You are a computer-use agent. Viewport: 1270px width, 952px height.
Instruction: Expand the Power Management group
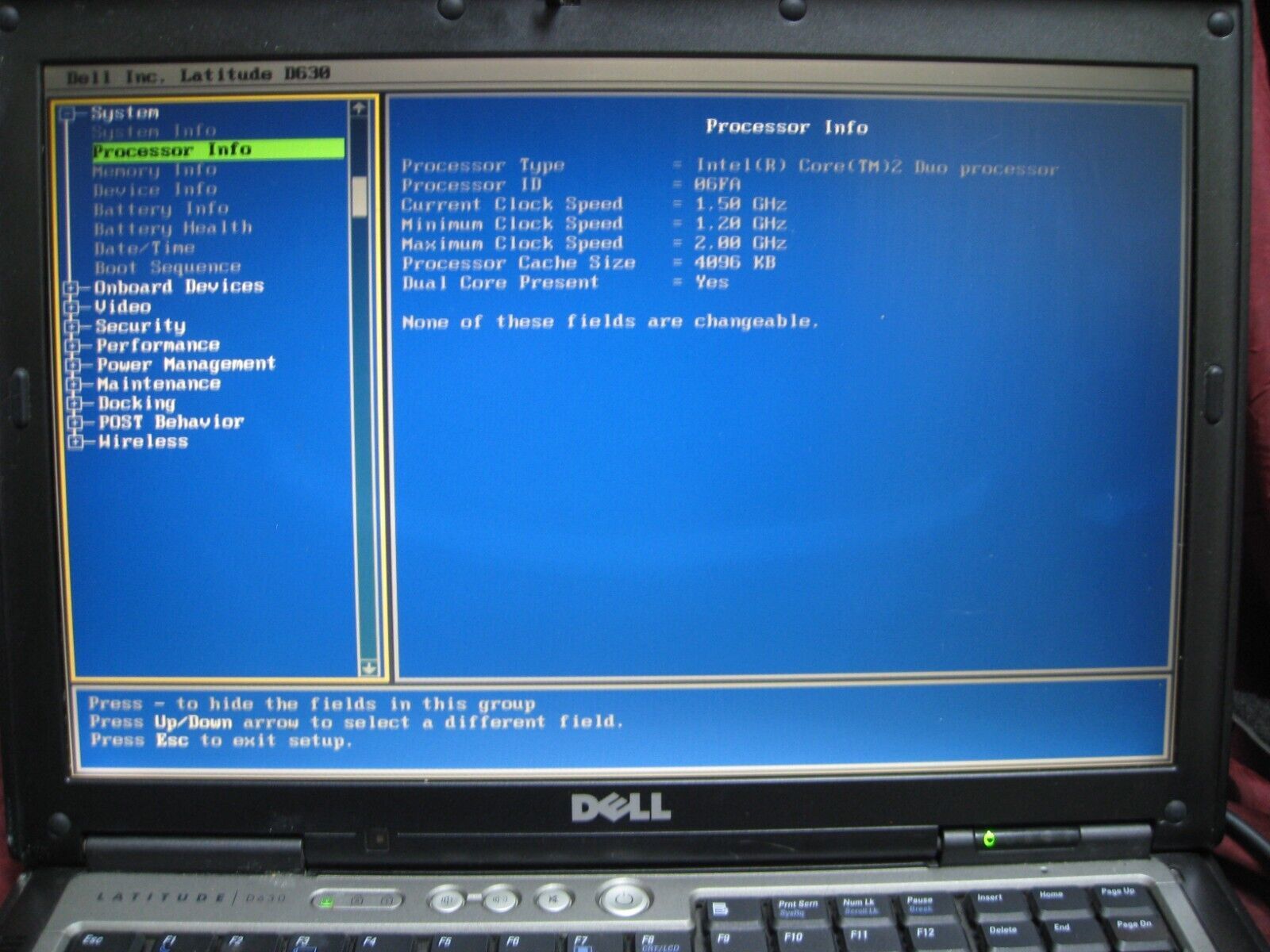(x=74, y=365)
